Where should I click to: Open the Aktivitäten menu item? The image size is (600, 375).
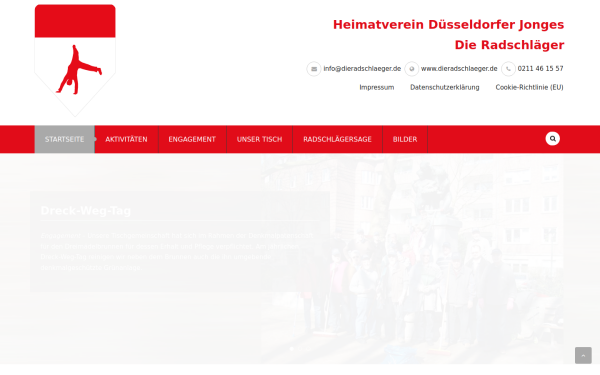click(126, 139)
